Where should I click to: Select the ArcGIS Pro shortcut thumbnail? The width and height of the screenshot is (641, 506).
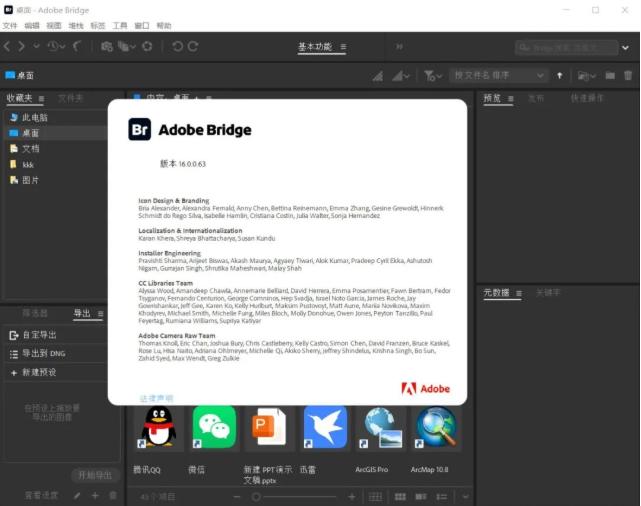(x=381, y=428)
